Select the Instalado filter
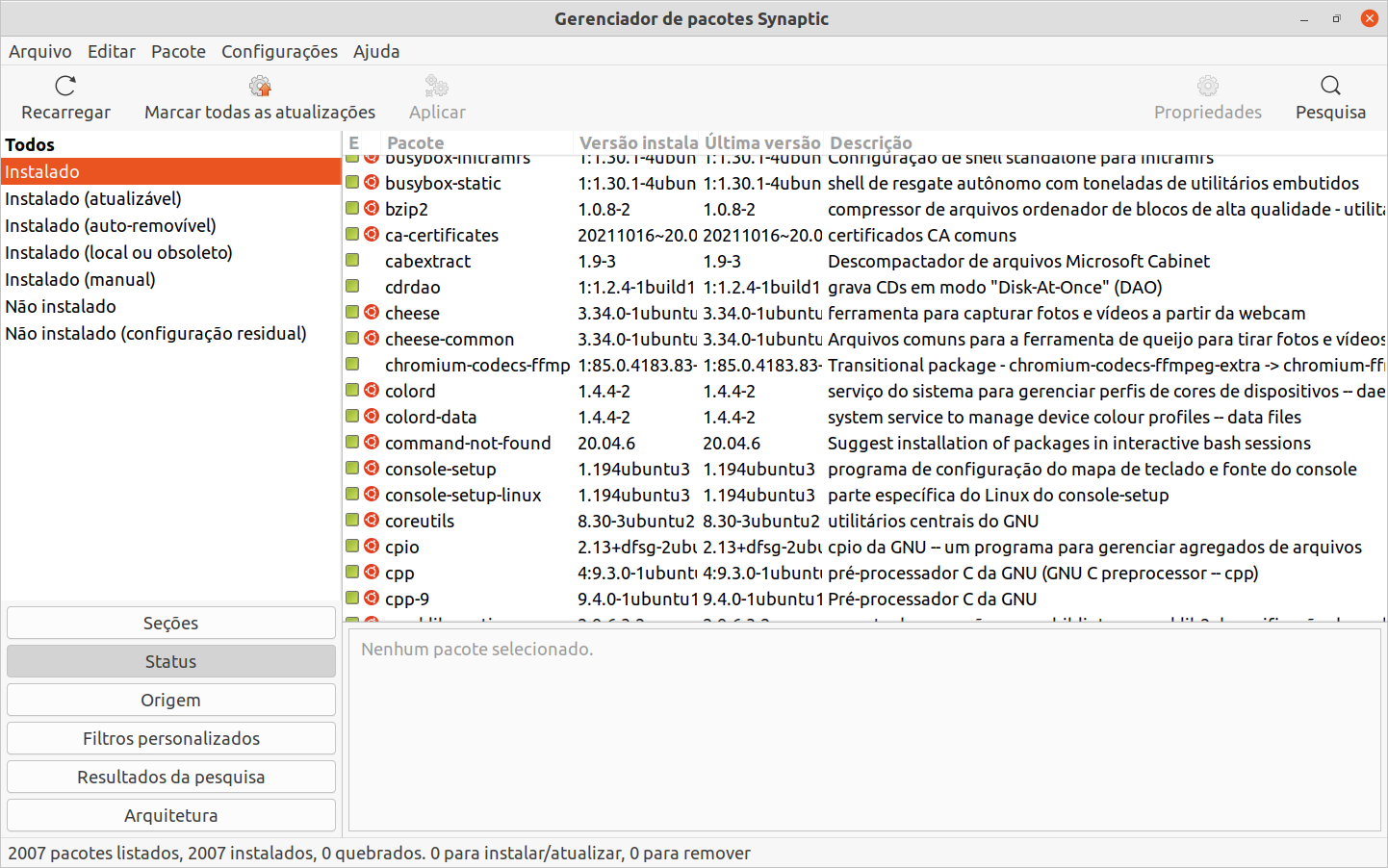 [171, 171]
